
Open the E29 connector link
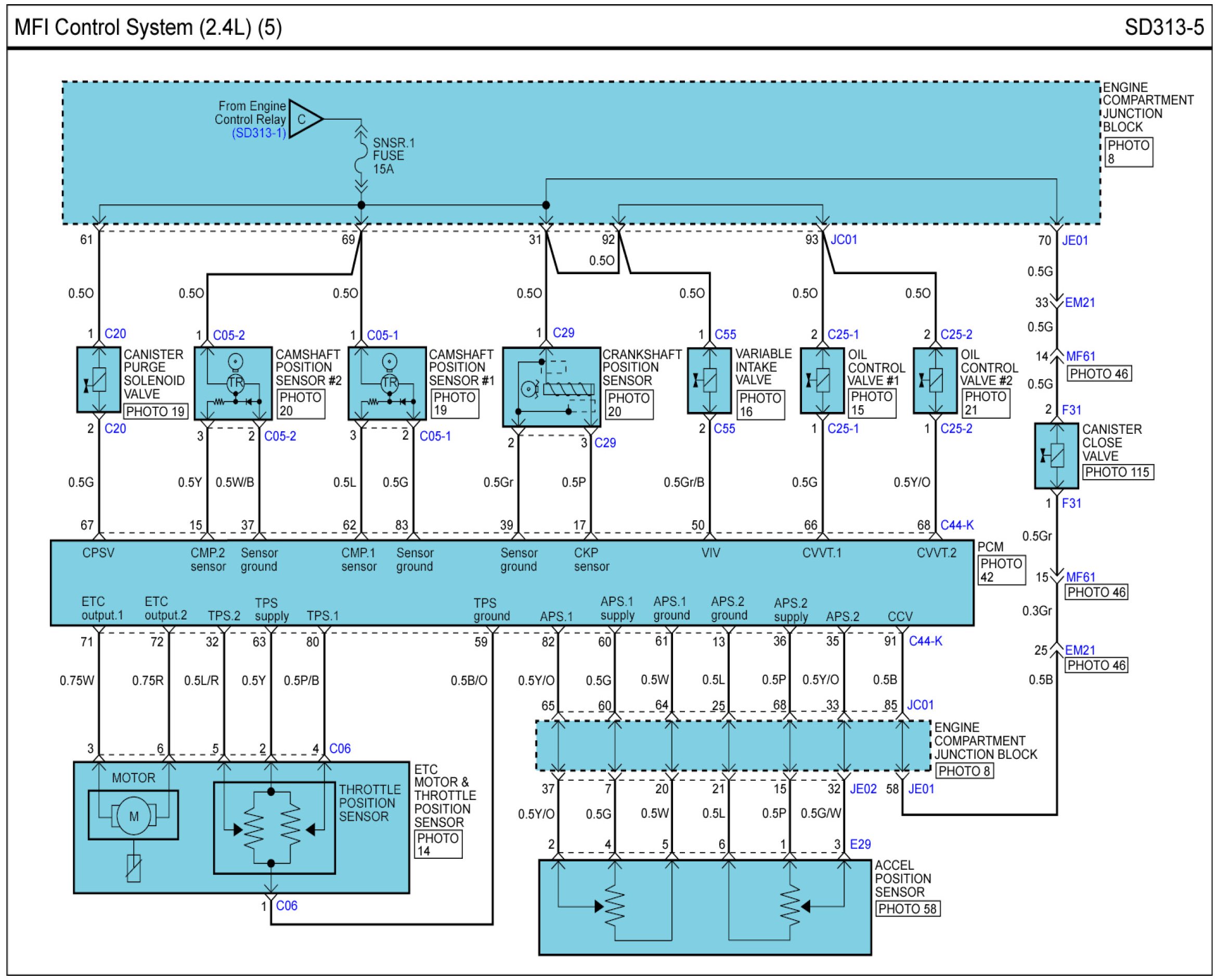point(860,845)
